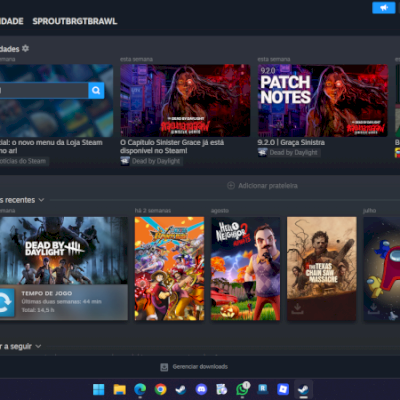
Task: Click the Steam news source label
Action: (23, 161)
